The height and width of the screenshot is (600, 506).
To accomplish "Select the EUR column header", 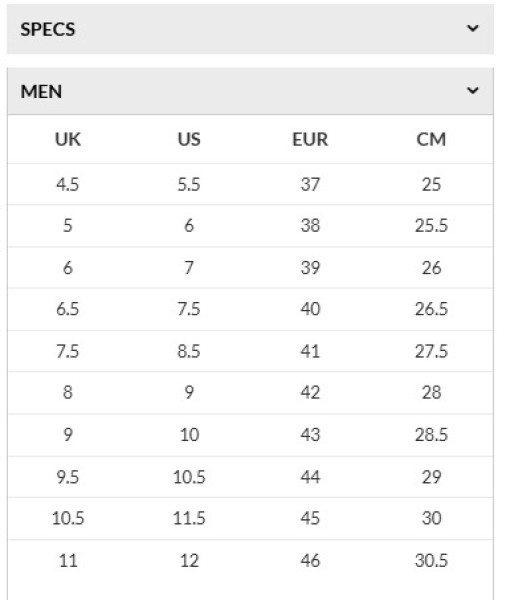I will (310, 139).
